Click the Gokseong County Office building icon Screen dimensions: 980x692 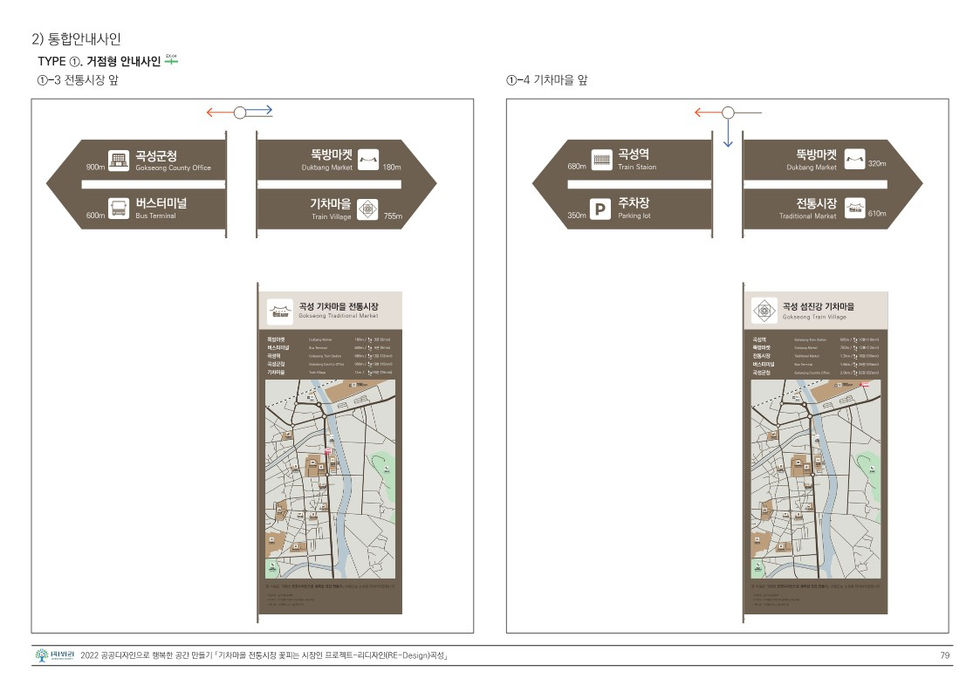click(x=118, y=161)
